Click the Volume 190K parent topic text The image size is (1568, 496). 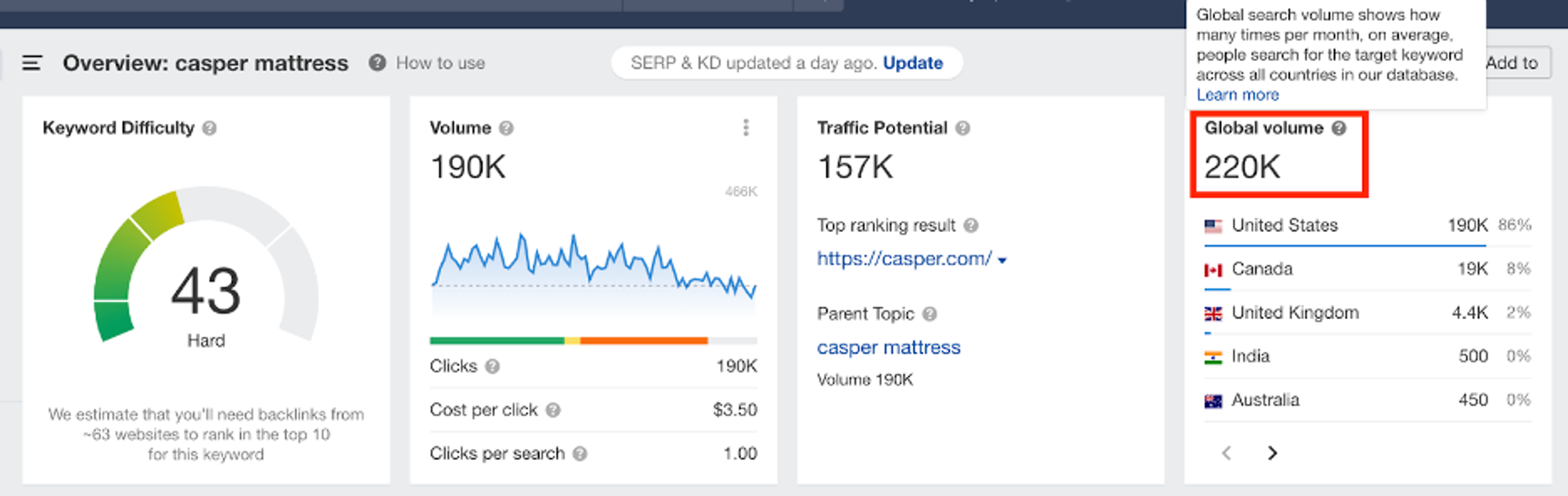[865, 380]
